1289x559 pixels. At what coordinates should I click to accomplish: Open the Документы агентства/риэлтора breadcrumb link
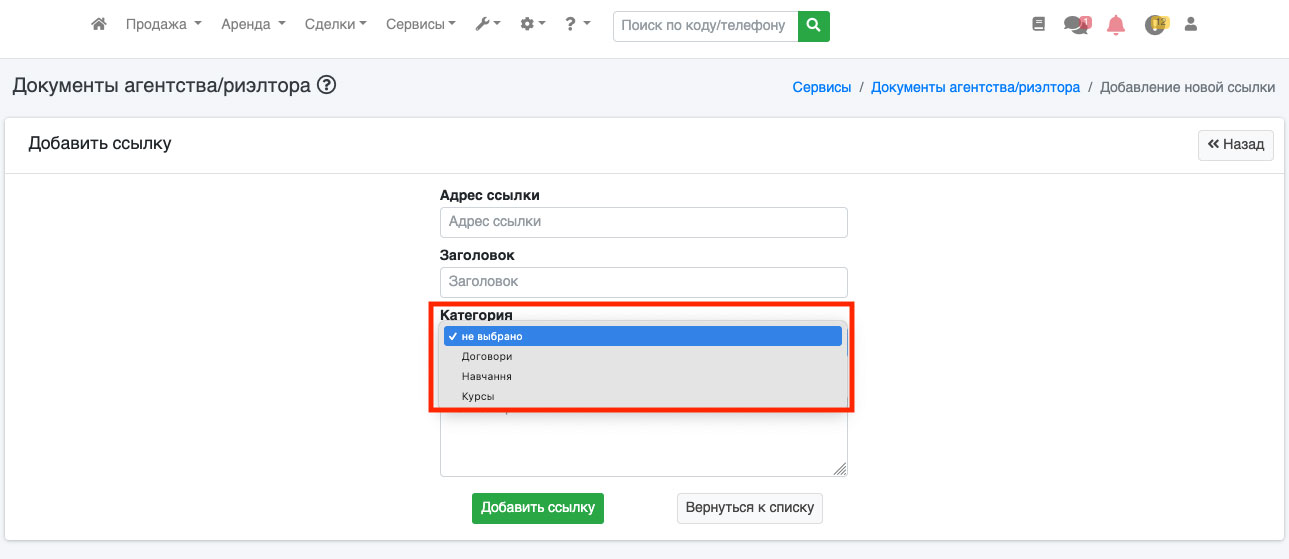tap(975, 87)
